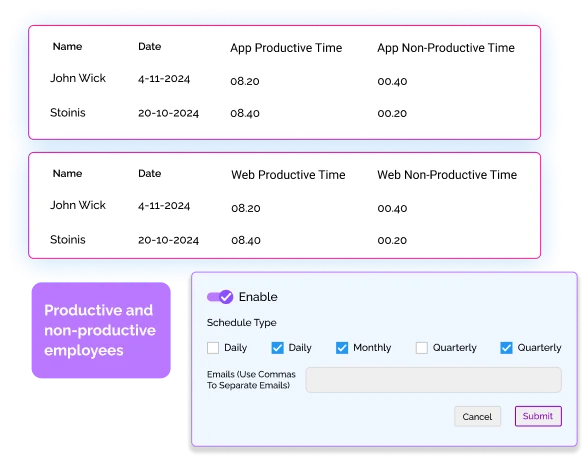Click the Date header in the App table
The height and width of the screenshot is (457, 584).
(x=150, y=47)
